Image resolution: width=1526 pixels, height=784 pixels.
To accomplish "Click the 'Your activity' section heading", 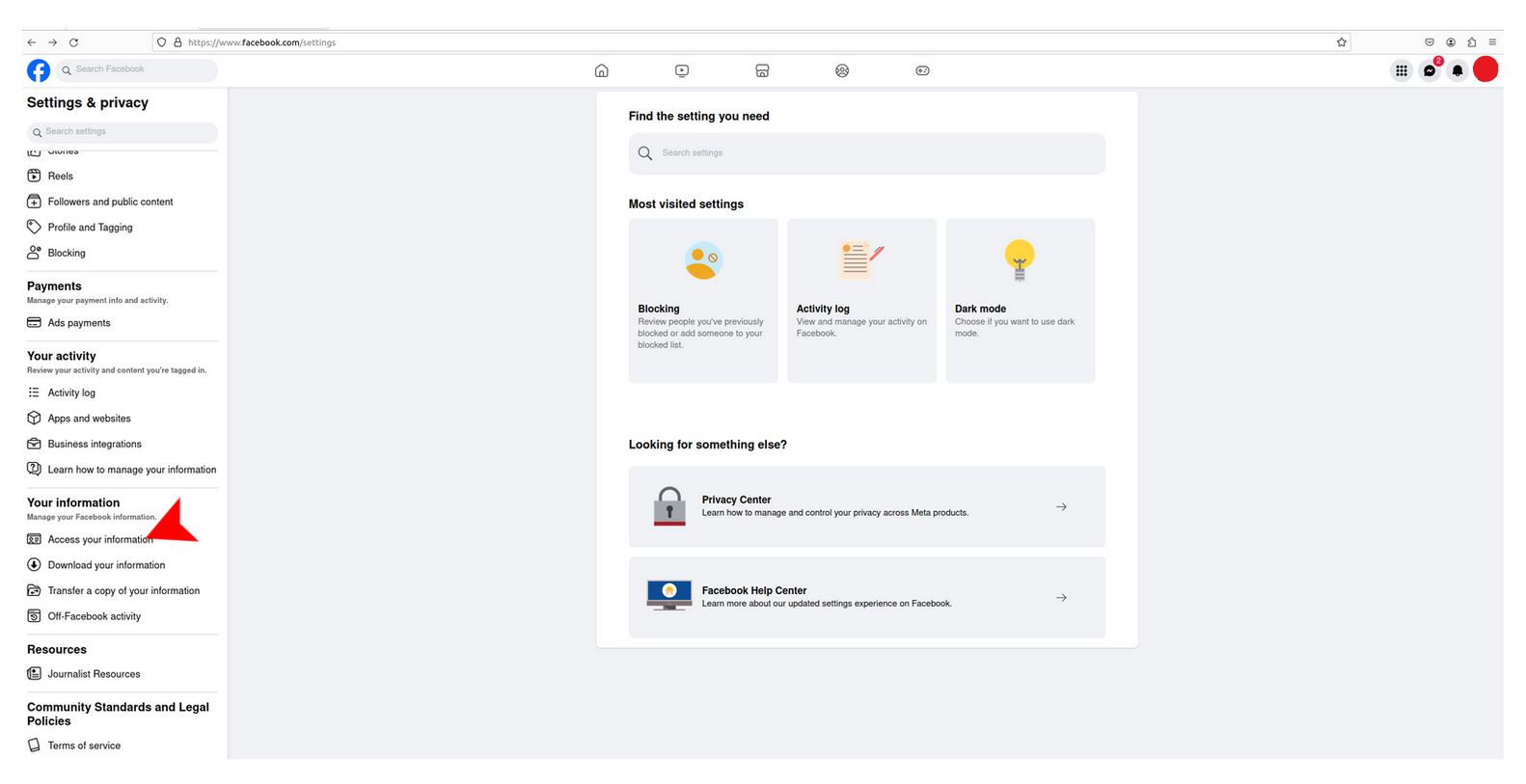I will point(62,356).
